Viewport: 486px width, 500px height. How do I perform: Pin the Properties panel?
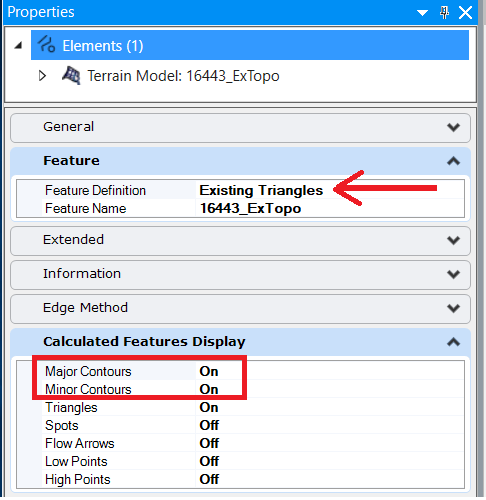[x=444, y=13]
